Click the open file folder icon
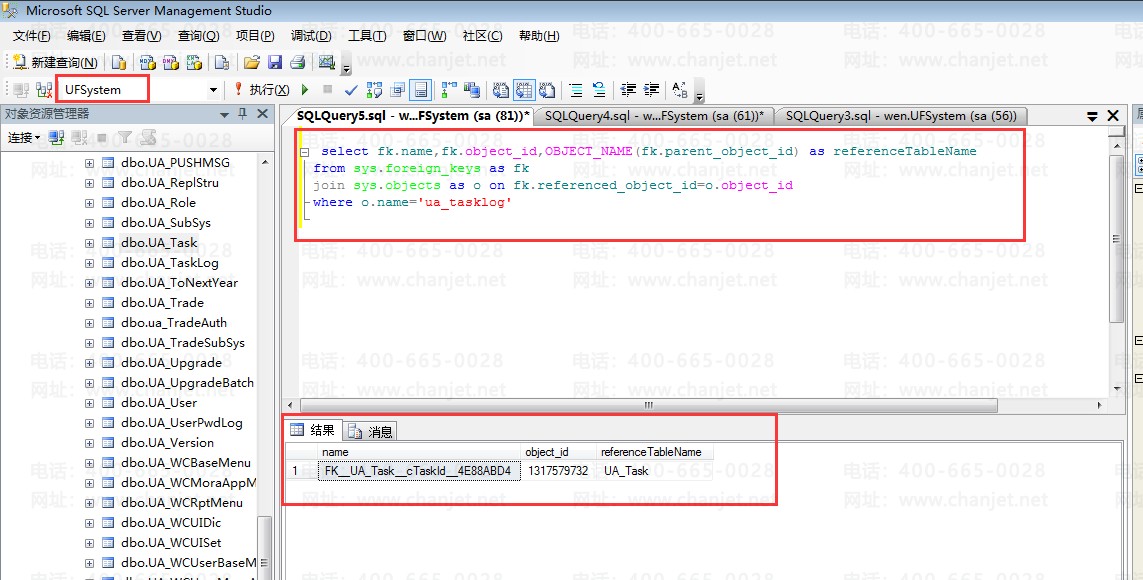 [x=252, y=62]
